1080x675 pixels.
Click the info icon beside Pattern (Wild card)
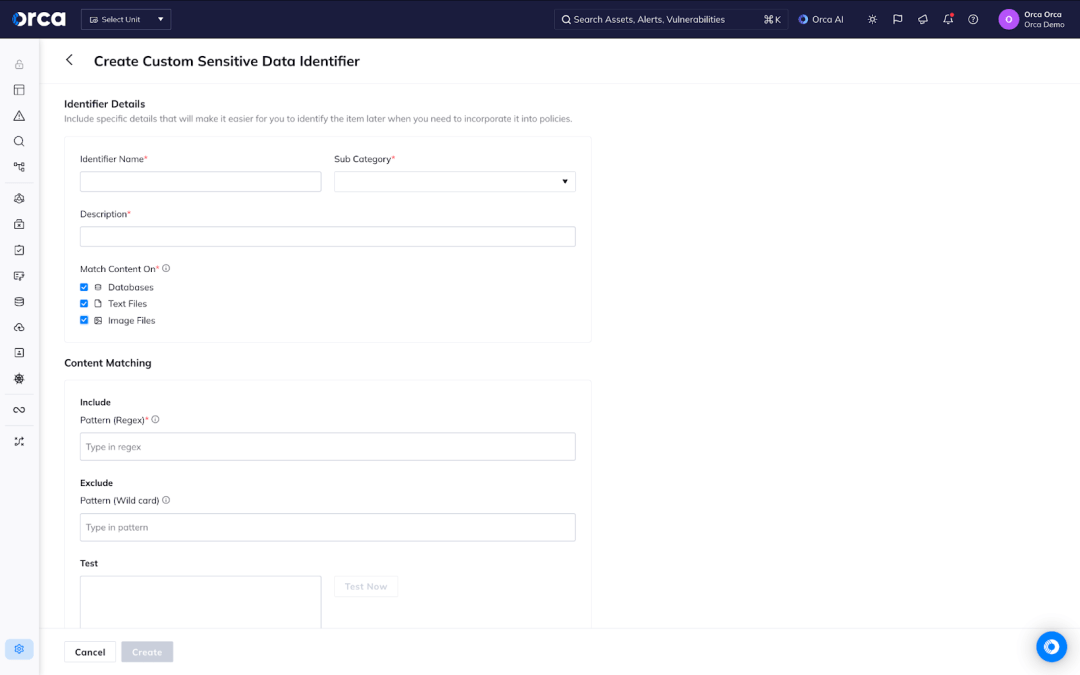pos(166,500)
